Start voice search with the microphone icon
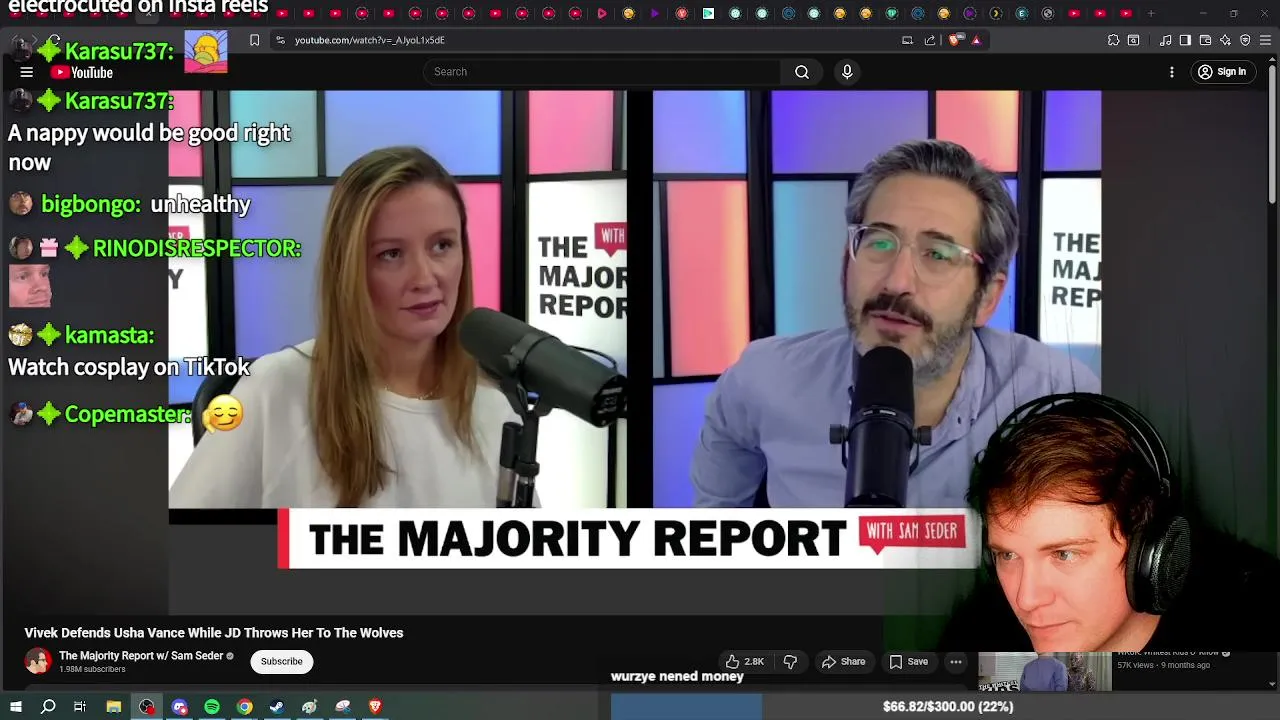This screenshot has width=1280, height=720. point(847,72)
